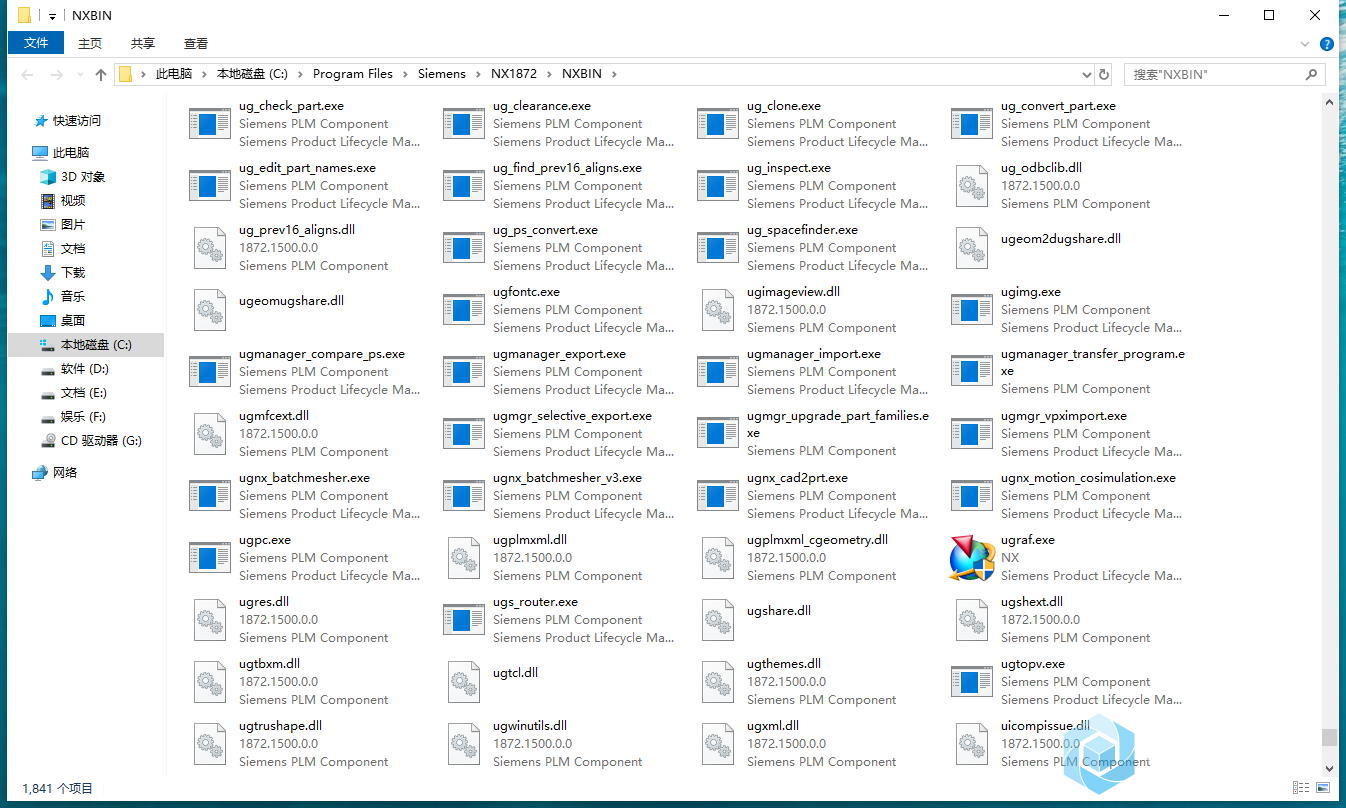Switch to the 查看 ribbon tab
This screenshot has height=808, width=1346.
196,43
